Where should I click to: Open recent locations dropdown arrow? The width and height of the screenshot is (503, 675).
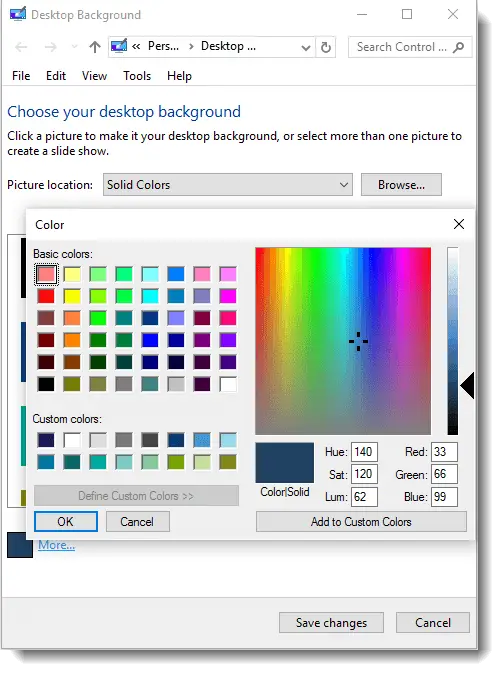click(75, 46)
